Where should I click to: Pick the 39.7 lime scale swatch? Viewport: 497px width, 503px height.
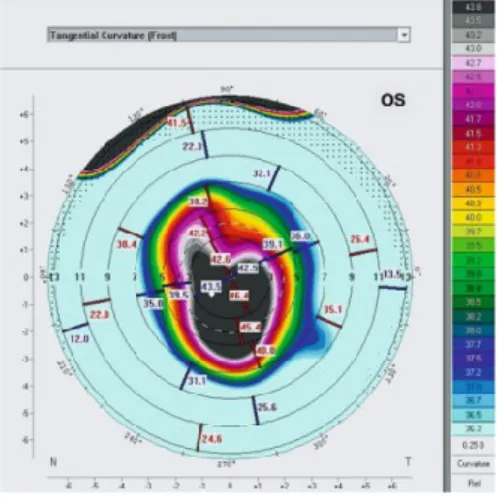[473, 231]
